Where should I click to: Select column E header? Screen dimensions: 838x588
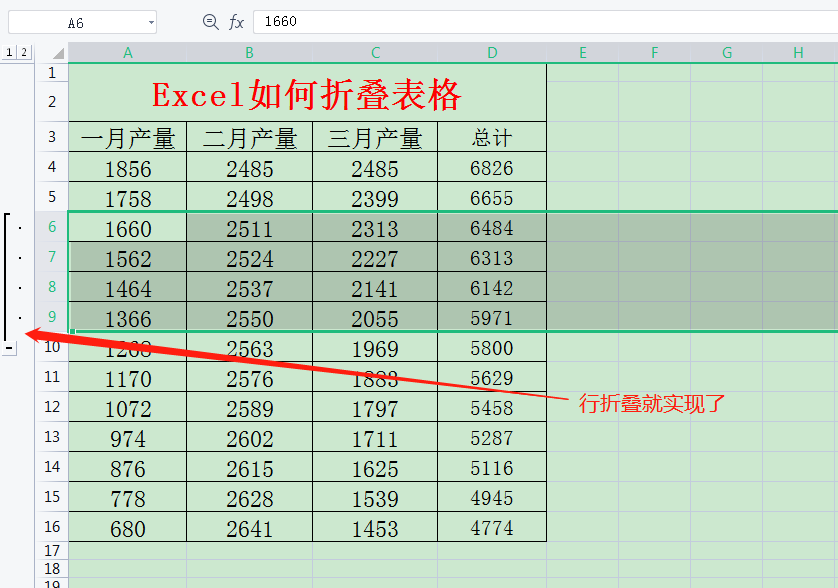coord(583,53)
